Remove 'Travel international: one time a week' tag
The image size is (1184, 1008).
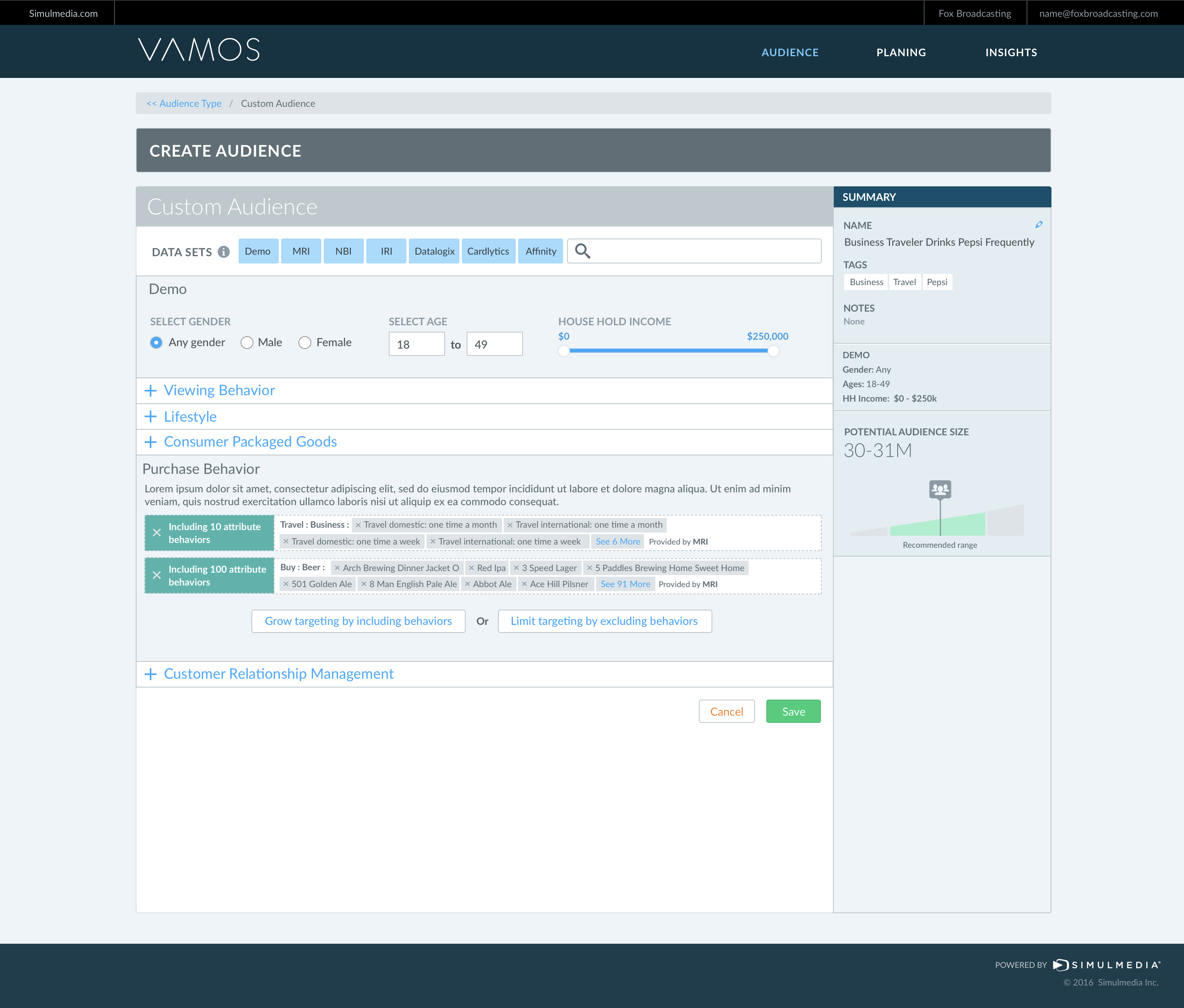pyautogui.click(x=433, y=542)
